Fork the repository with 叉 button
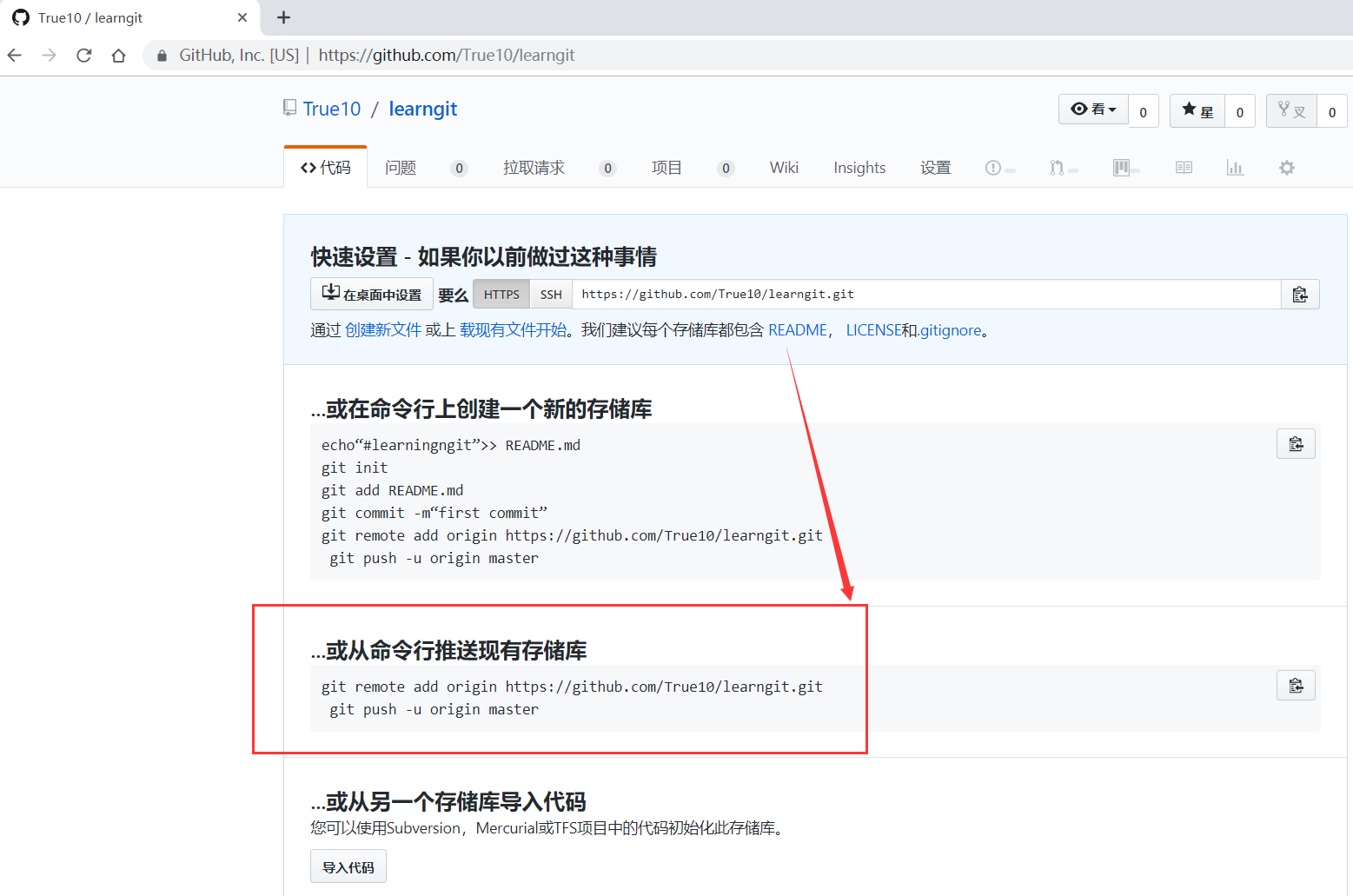The width and height of the screenshot is (1353, 896). (x=1292, y=111)
